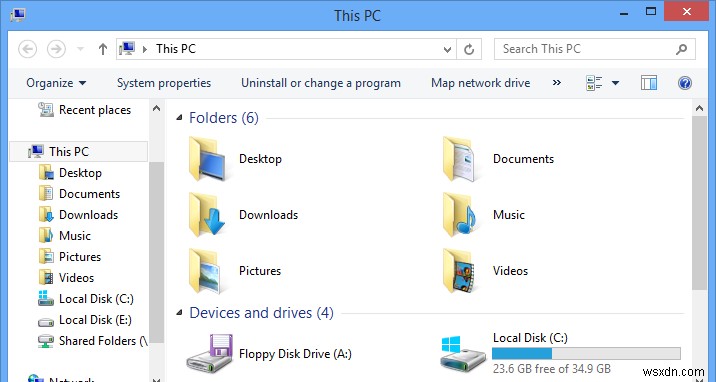
Task: Click the Forward navigation arrow
Action: 56,49
